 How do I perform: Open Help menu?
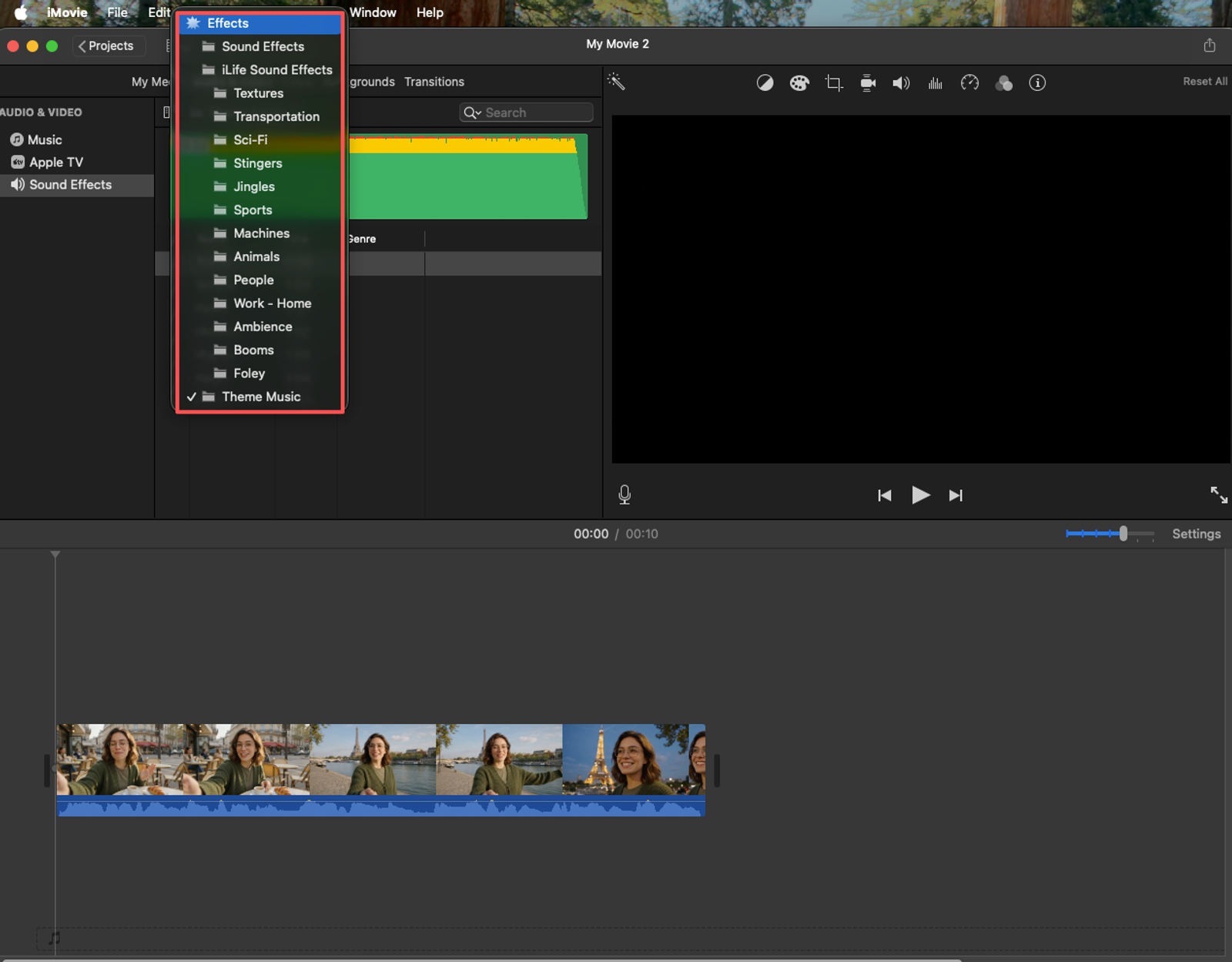click(x=430, y=12)
